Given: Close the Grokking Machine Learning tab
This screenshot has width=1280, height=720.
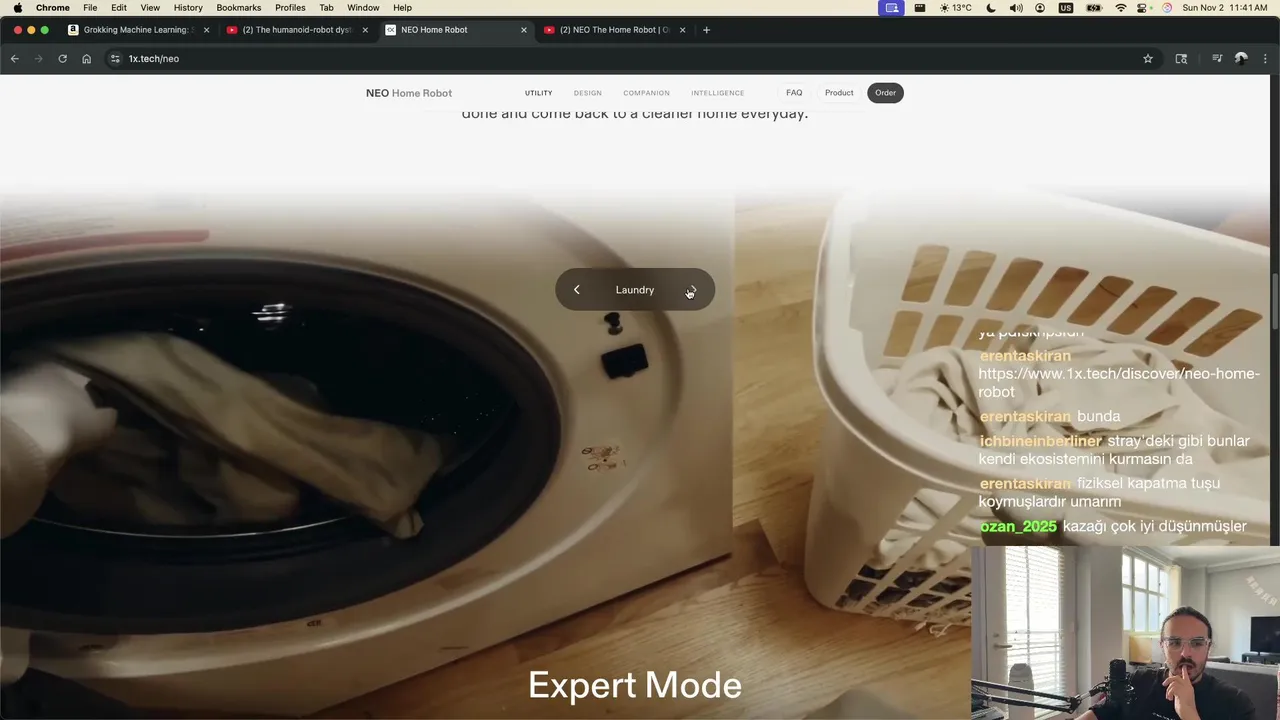Looking at the screenshot, I should coord(206,30).
